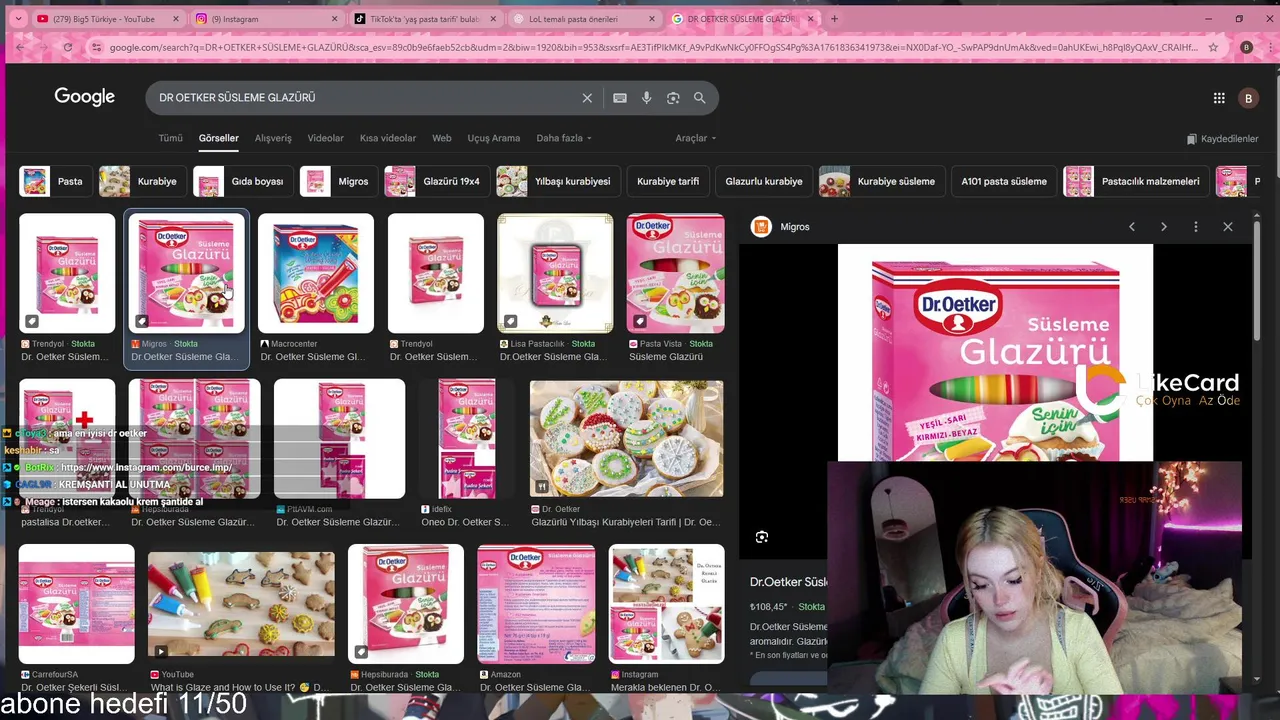
Task: Filter results by Yılbaşı kurabiyesi chip
Action: [x=557, y=181]
